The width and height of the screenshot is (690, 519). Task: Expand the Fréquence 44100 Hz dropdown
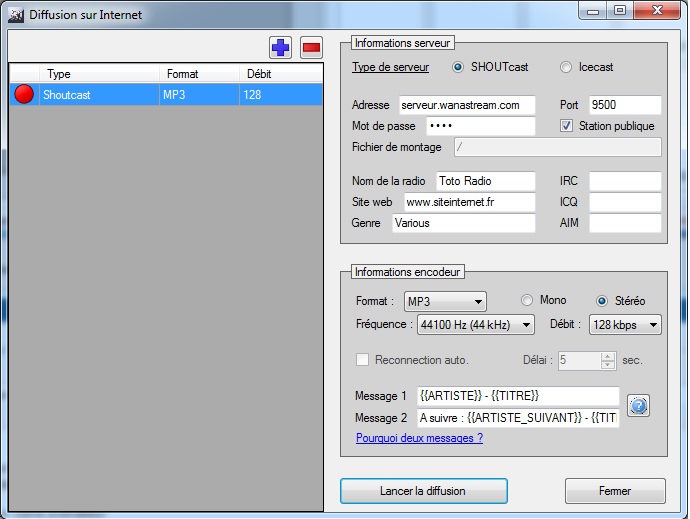475,324
